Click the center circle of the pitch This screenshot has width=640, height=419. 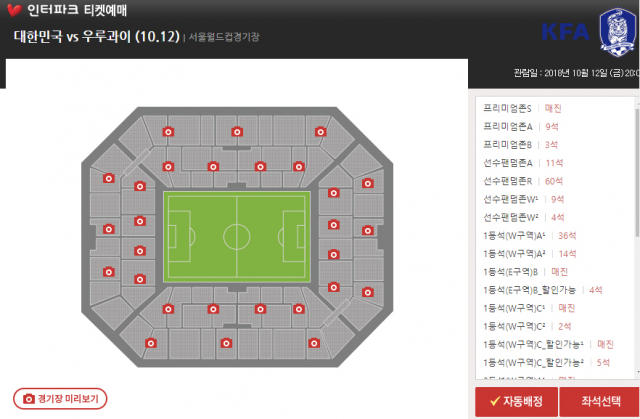pos(237,237)
